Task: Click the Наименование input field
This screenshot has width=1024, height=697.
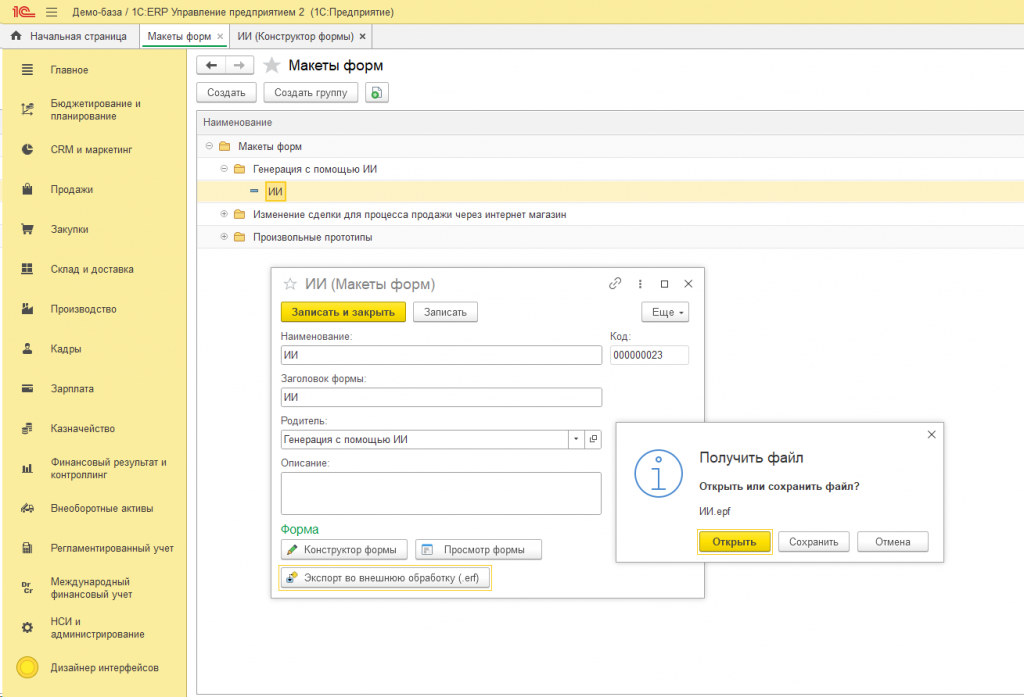Action: click(441, 355)
